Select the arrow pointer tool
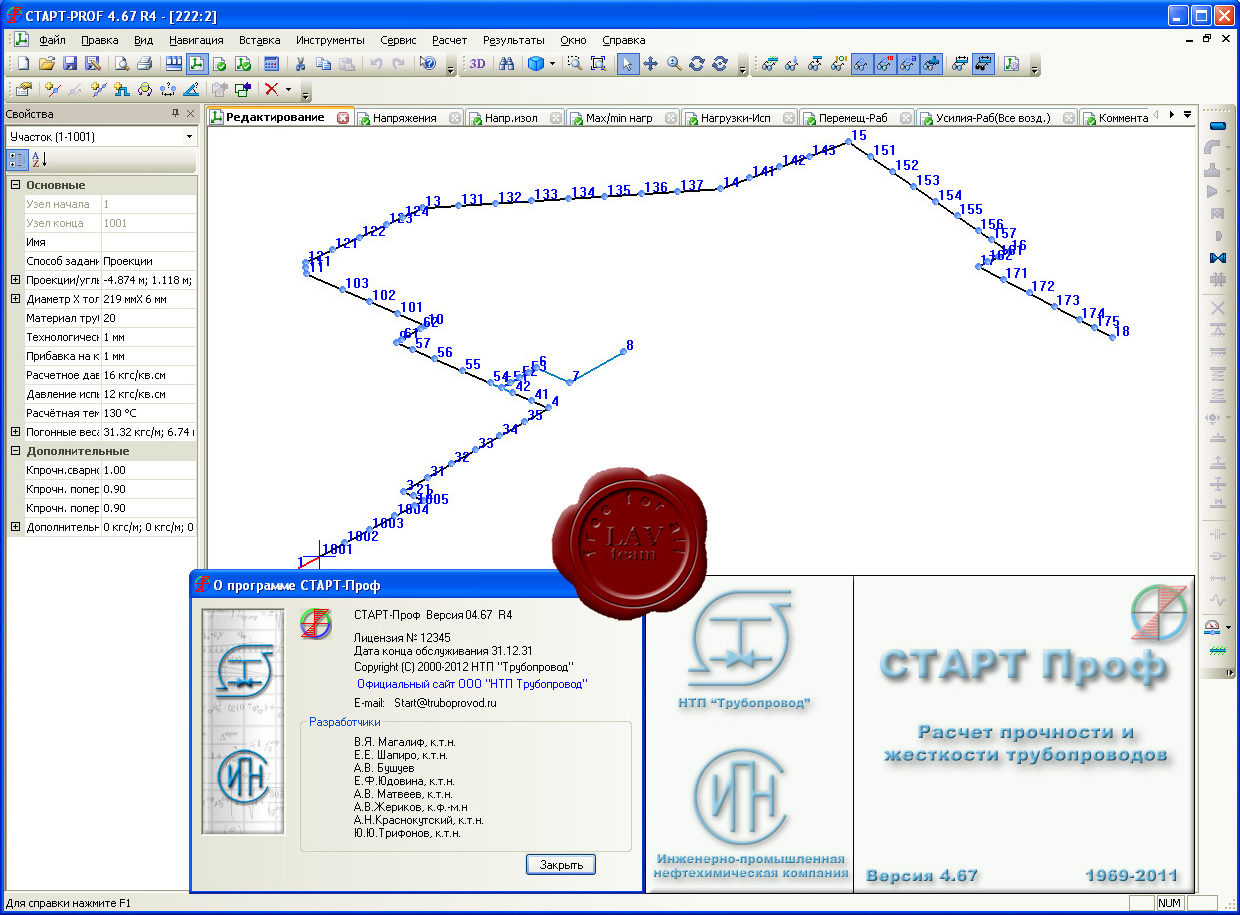 pyautogui.click(x=627, y=64)
